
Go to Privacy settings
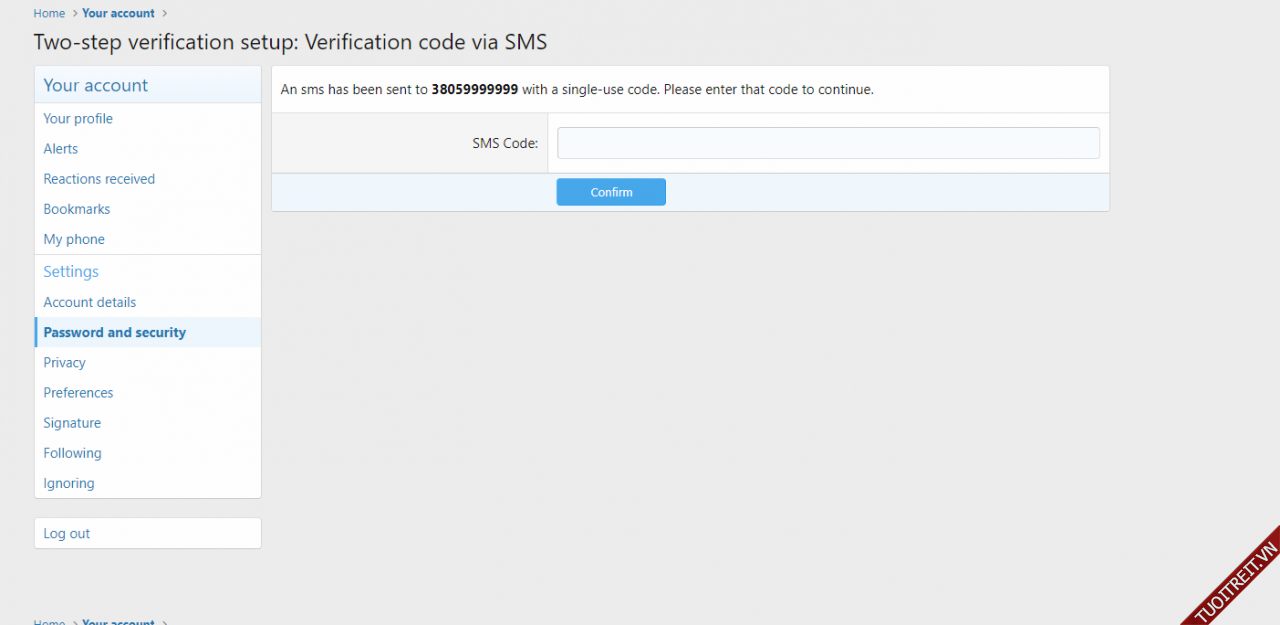[65, 362]
